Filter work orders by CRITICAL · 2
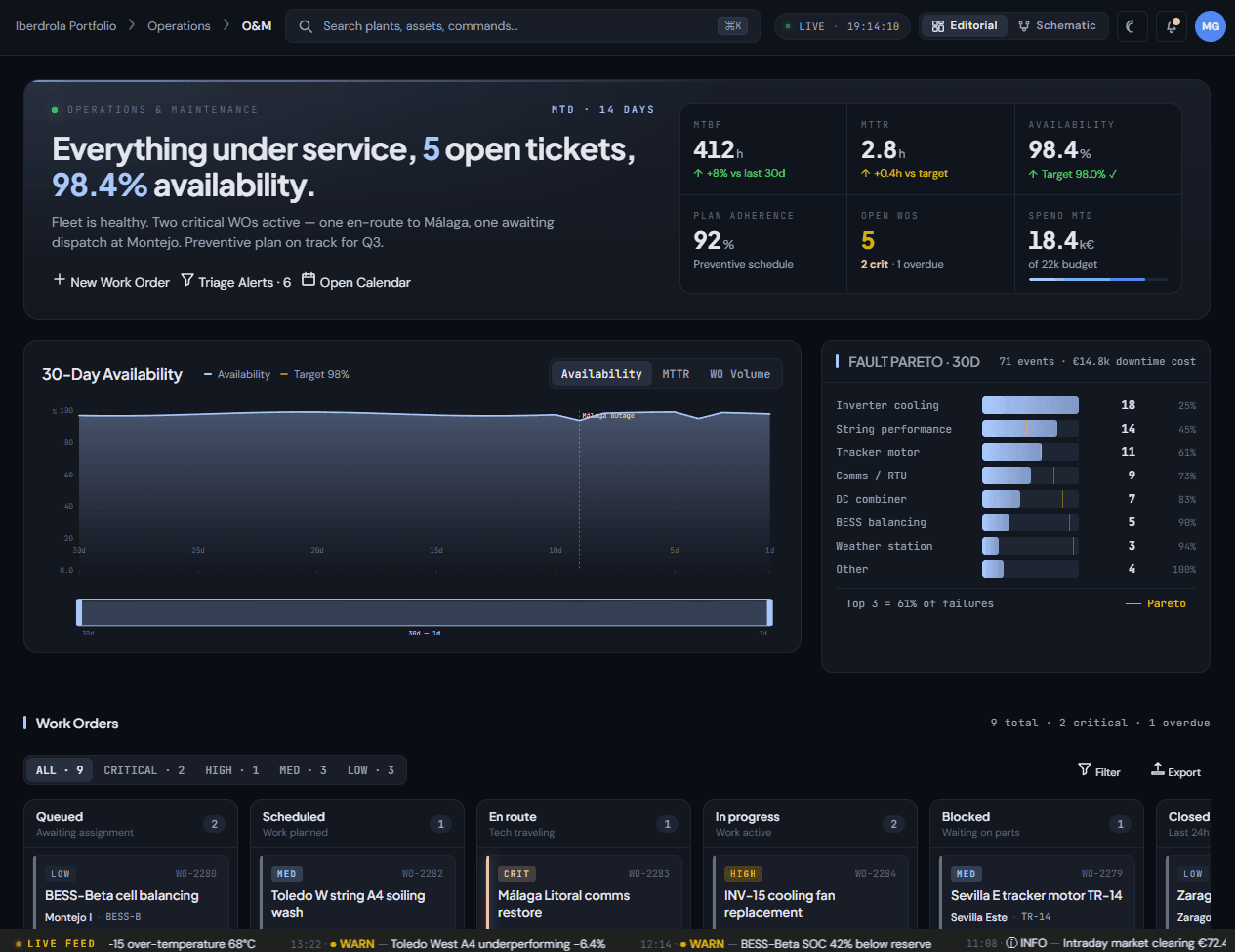This screenshot has height=952, width=1235. [144, 770]
